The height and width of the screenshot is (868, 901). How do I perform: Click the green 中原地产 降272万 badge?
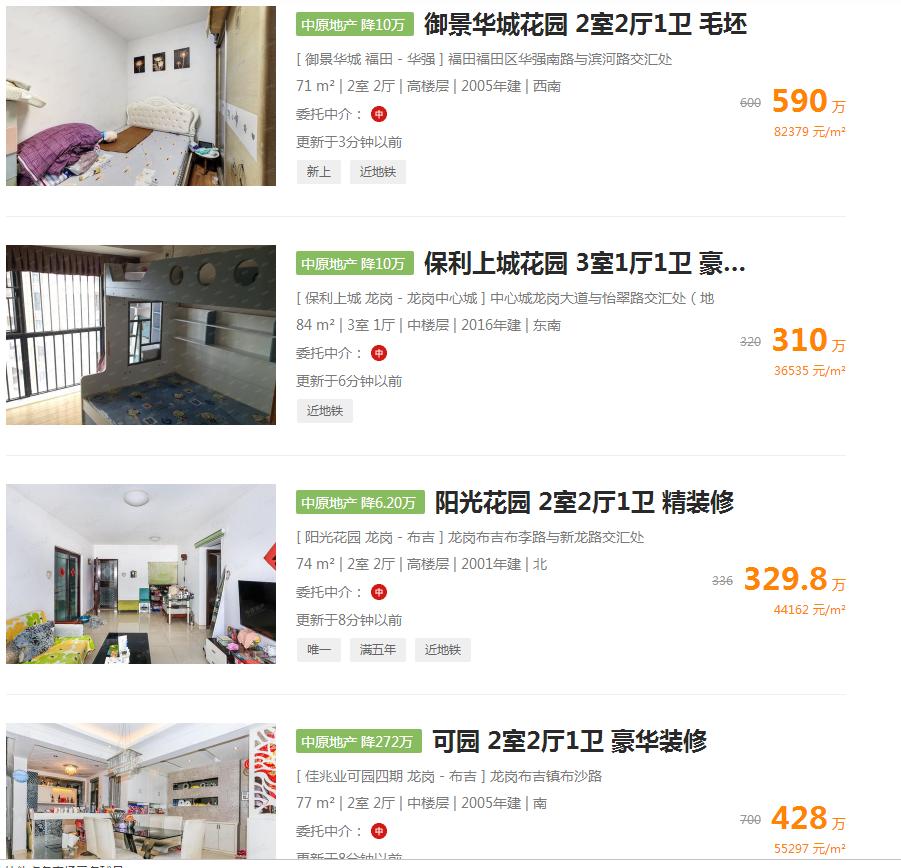(359, 742)
